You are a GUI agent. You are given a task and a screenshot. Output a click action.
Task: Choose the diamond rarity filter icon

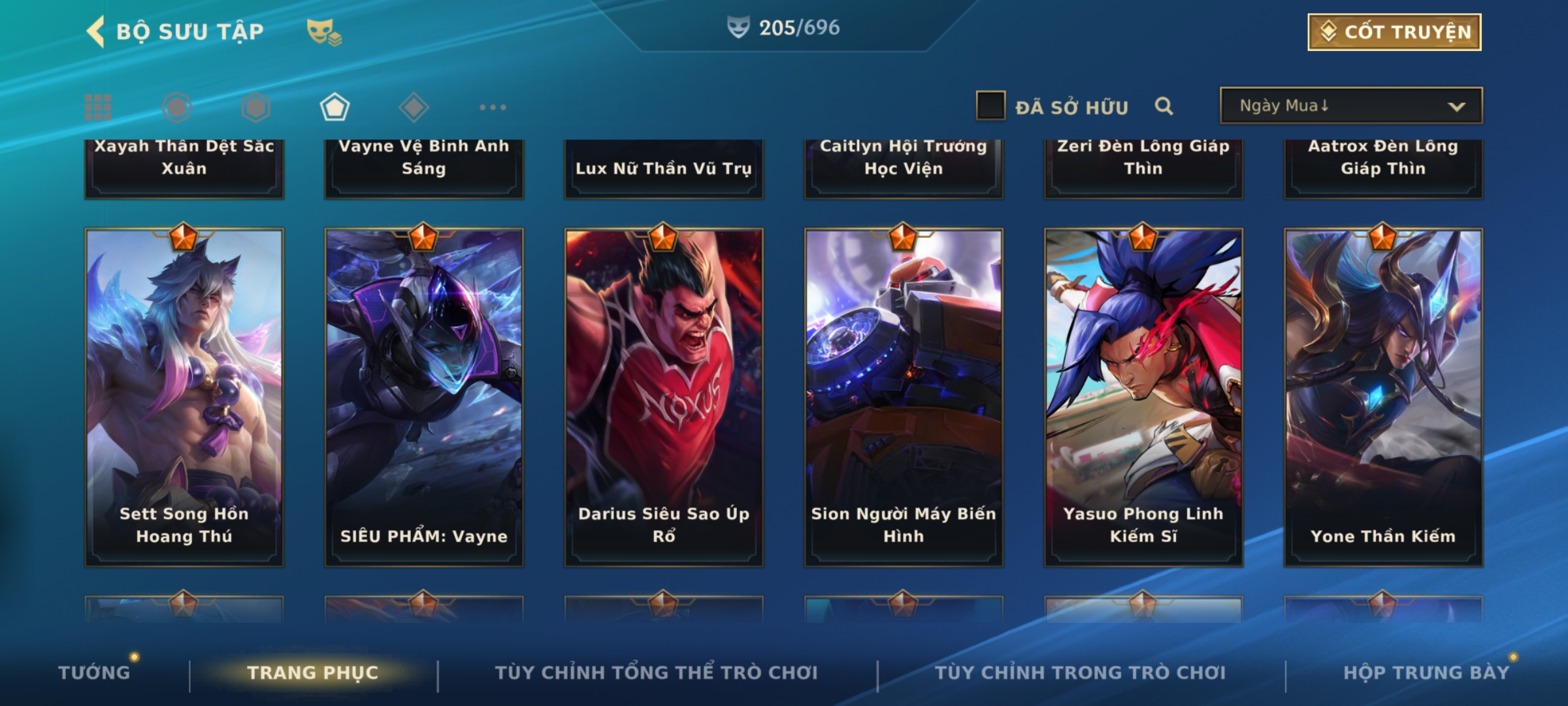[414, 107]
